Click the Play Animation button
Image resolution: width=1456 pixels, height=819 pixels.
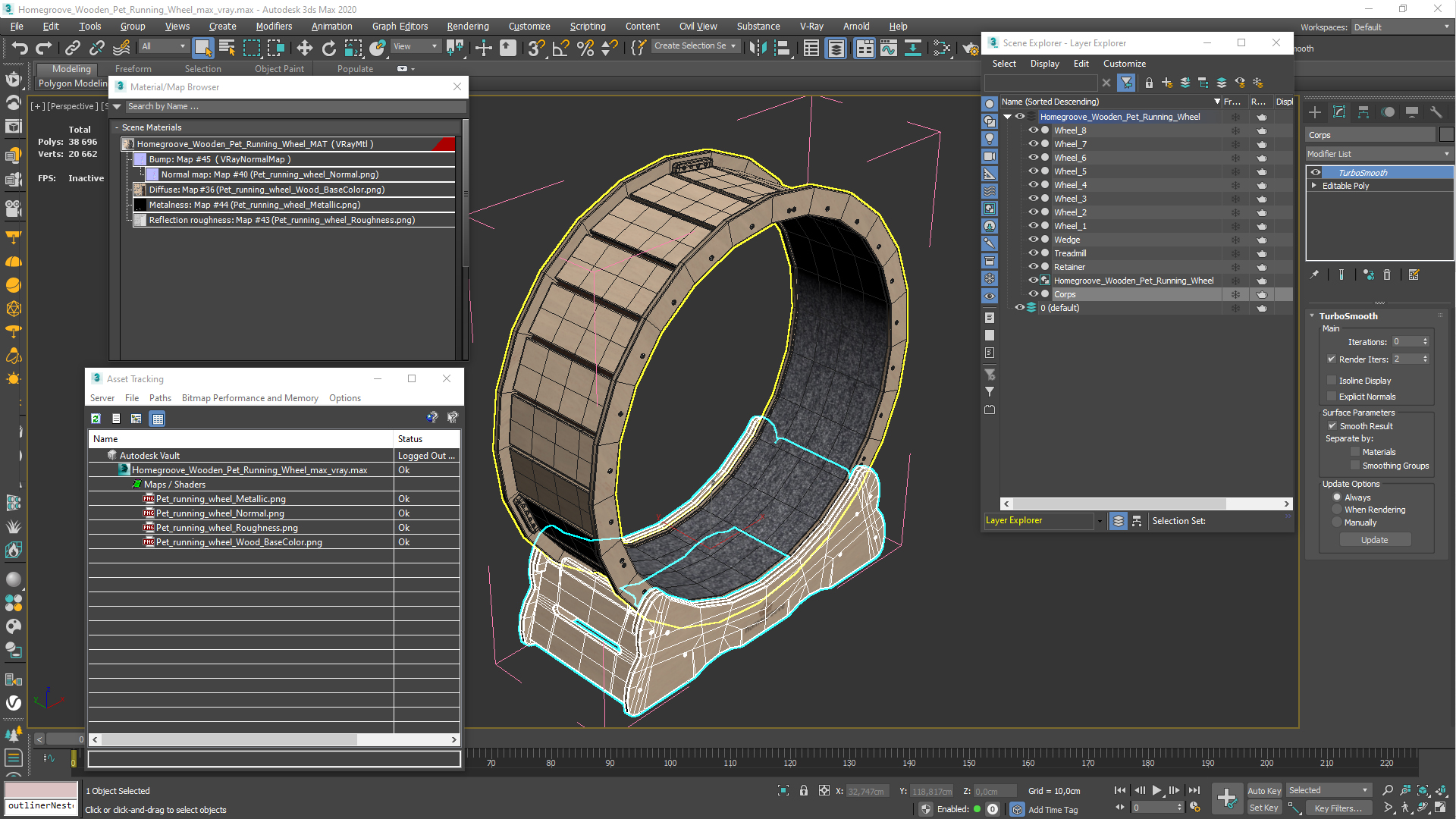pyautogui.click(x=1156, y=791)
